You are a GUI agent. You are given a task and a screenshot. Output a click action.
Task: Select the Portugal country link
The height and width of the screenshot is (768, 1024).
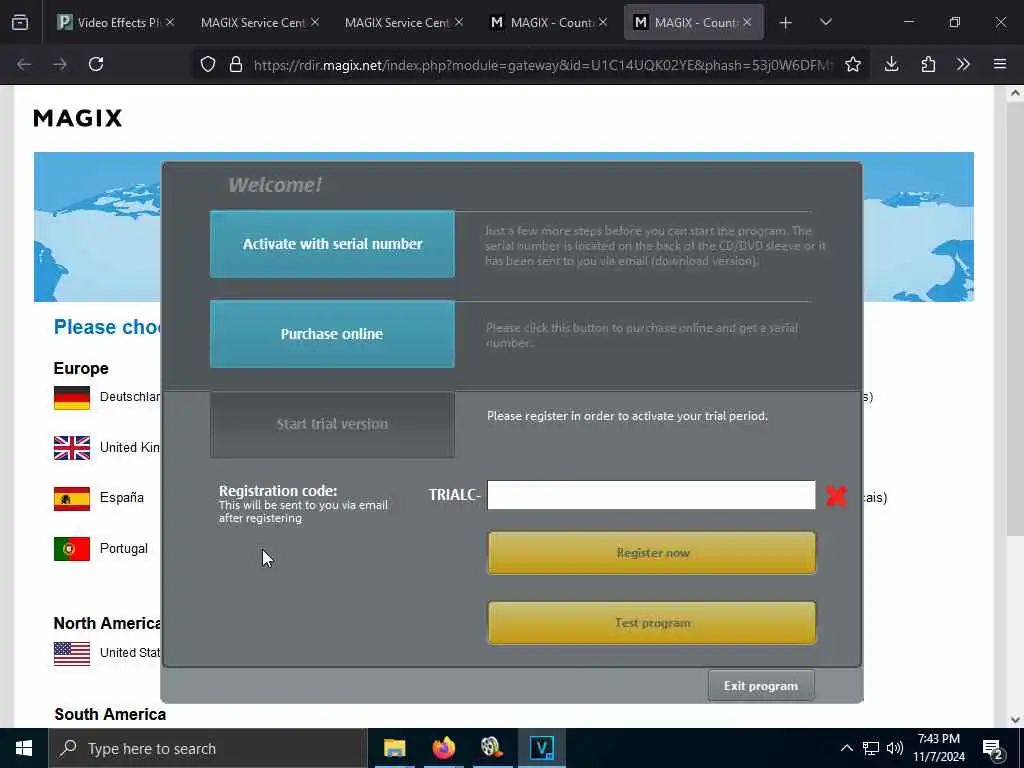click(x=123, y=549)
